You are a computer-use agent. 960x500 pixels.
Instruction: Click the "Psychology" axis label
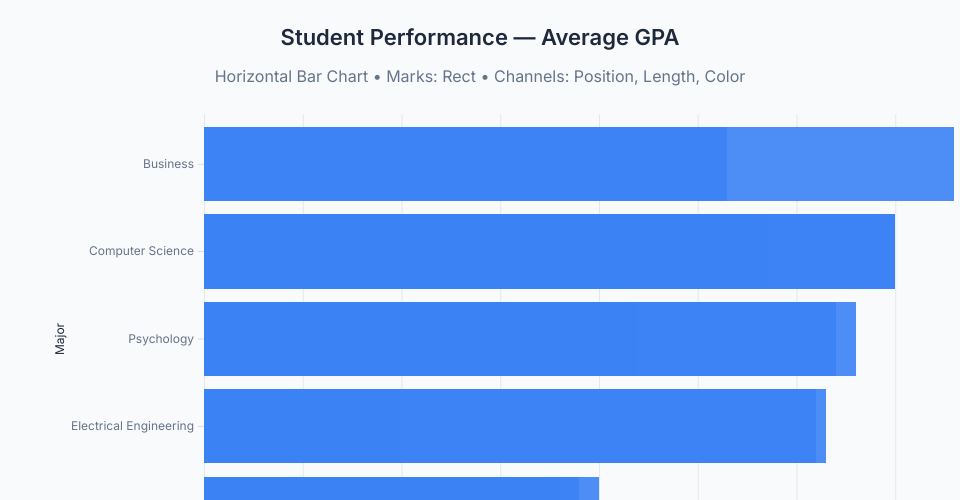pos(161,339)
